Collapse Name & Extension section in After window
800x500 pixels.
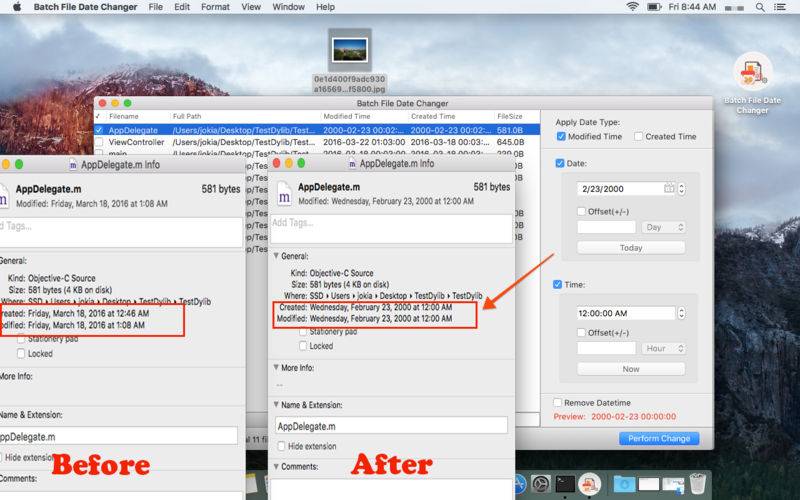[x=276, y=405]
